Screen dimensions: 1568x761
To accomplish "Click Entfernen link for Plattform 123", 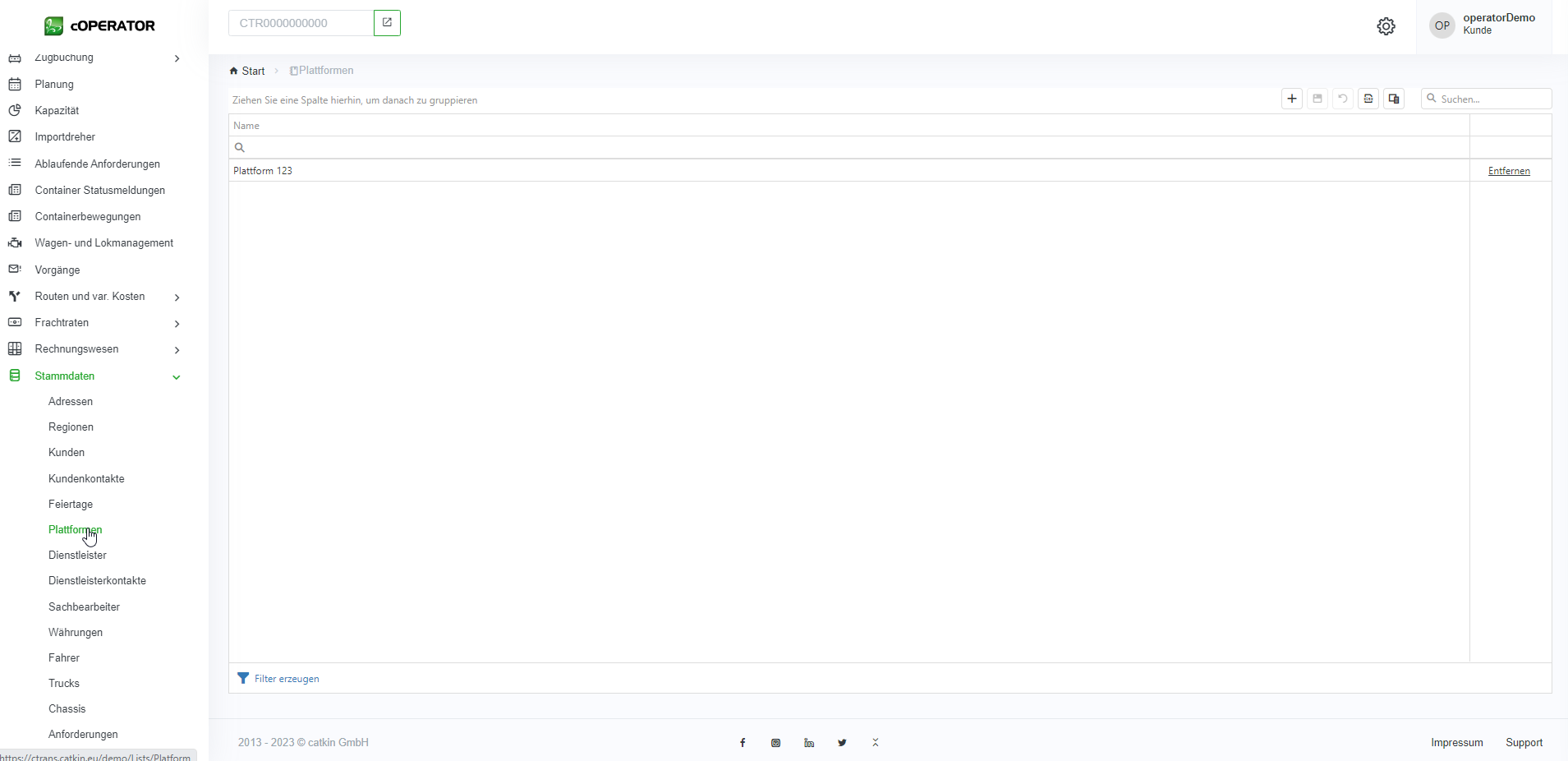I will 1509,171.
